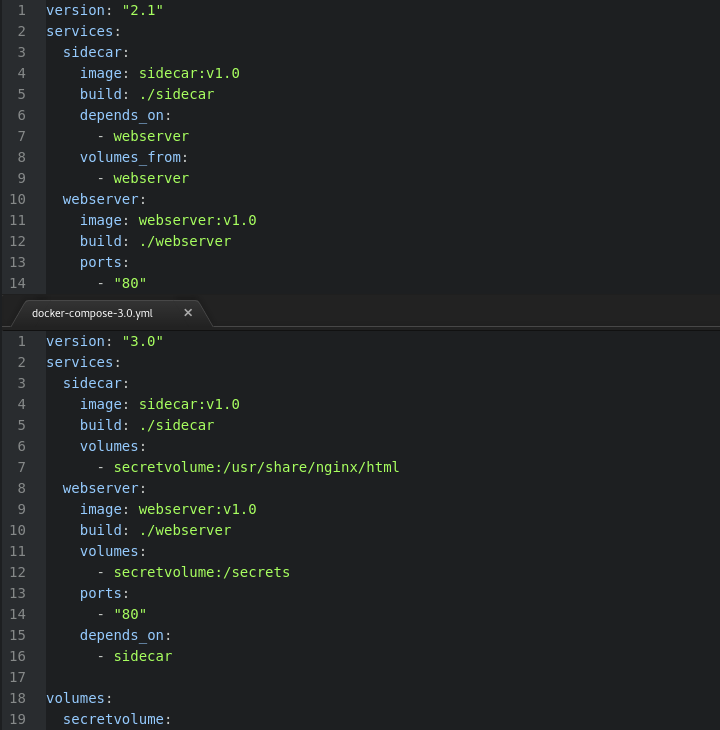This screenshot has height=730, width=720.
Task: Click gutter line number 17
Action: [18, 677]
